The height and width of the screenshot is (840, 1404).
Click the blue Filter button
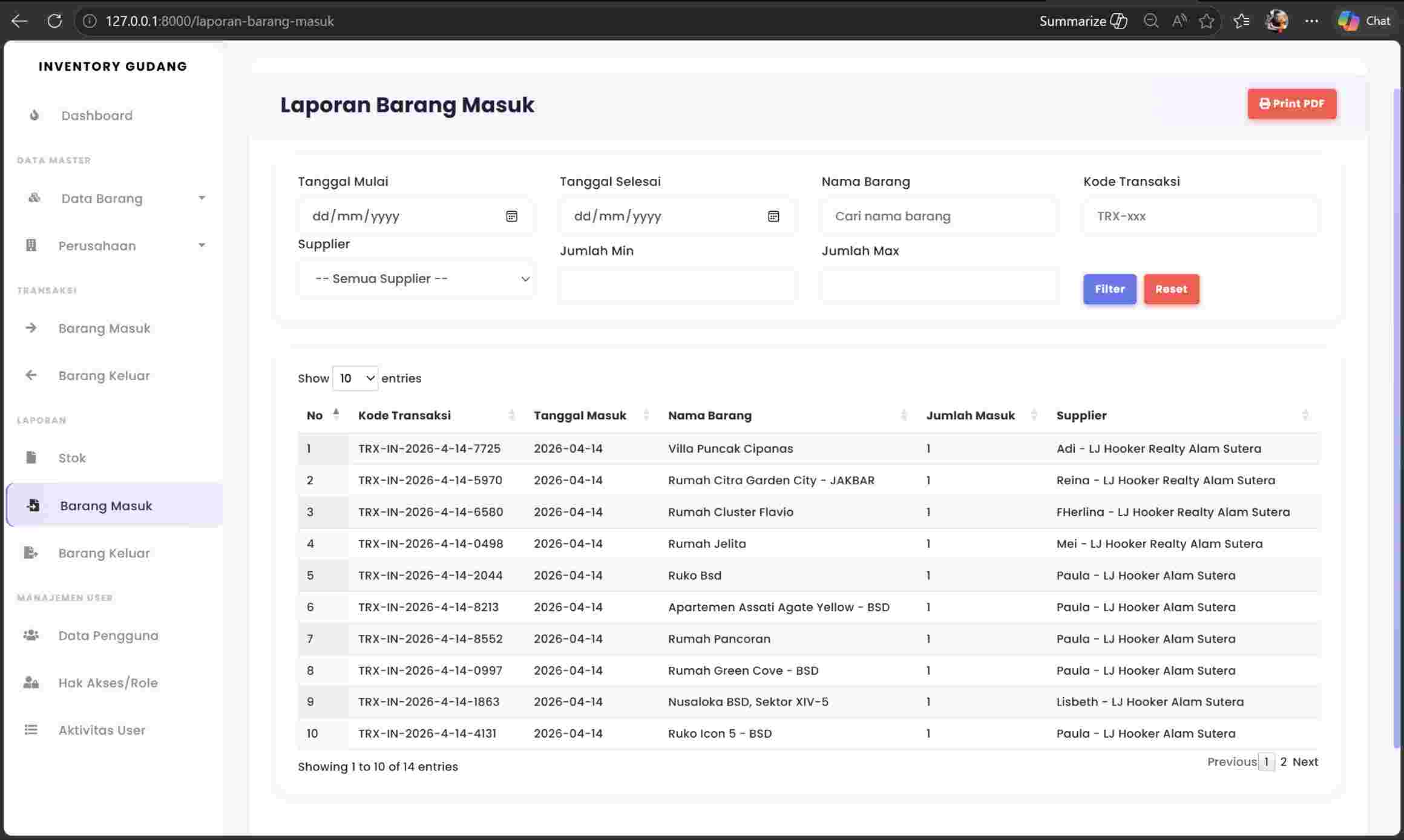pyautogui.click(x=1109, y=289)
